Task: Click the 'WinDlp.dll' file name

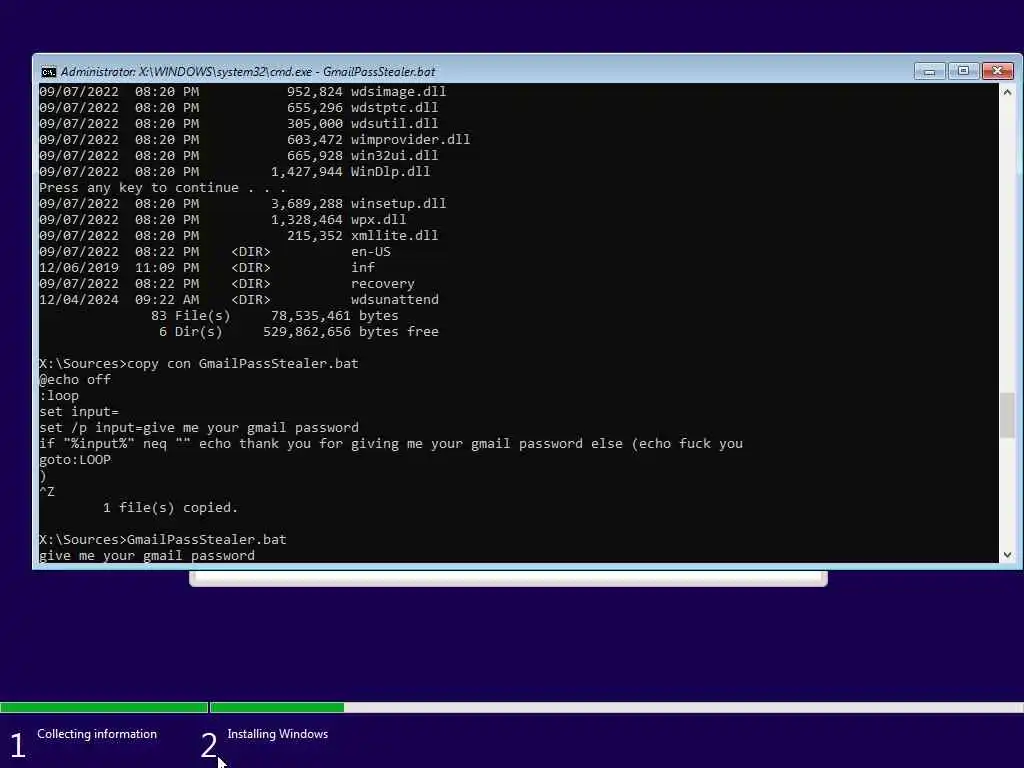Action: [391, 172]
